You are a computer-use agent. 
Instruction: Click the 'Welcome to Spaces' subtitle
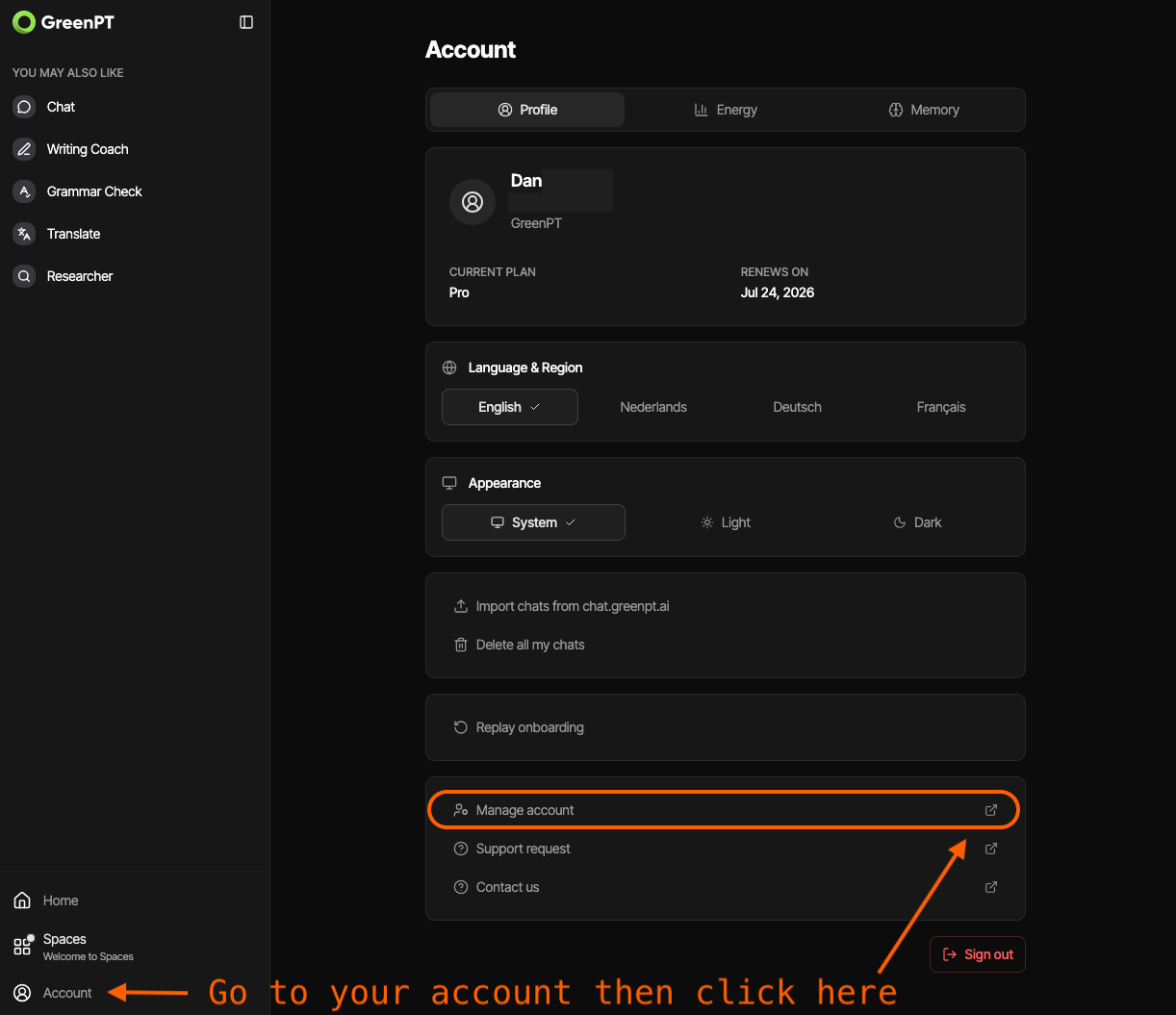[x=89, y=956]
